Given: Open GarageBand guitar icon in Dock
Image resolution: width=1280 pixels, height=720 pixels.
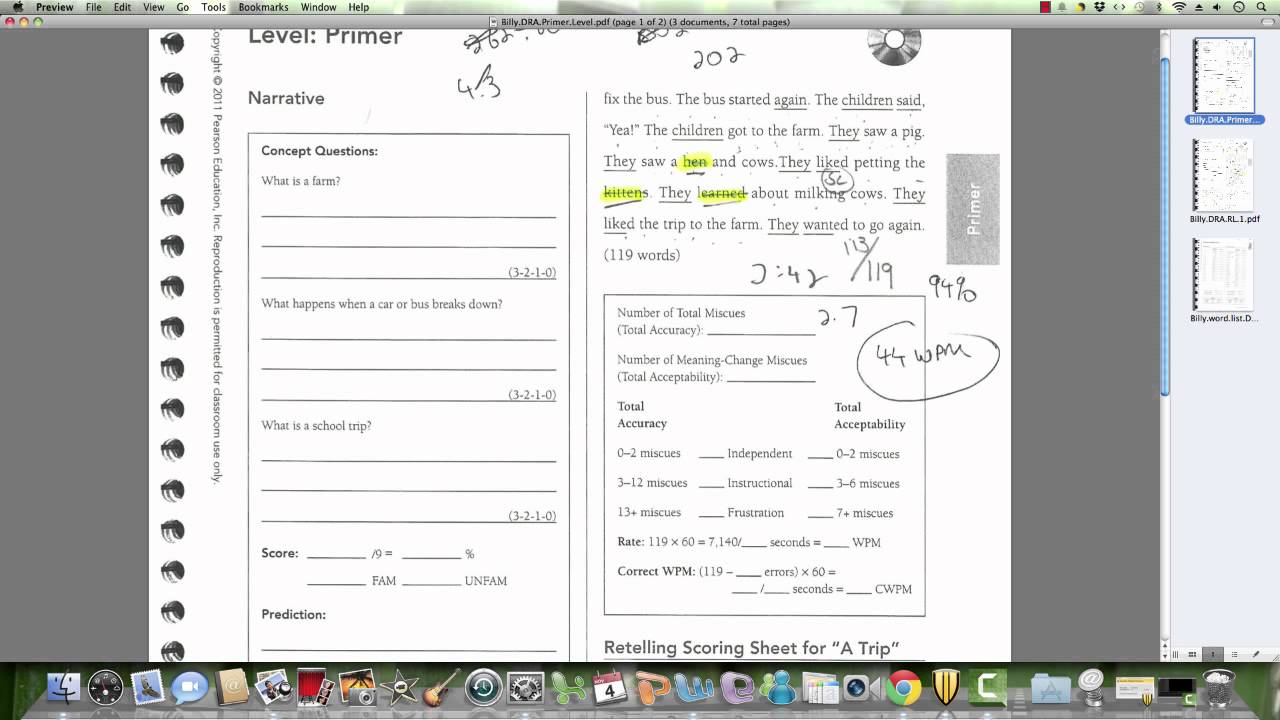Looking at the screenshot, I should 440,688.
